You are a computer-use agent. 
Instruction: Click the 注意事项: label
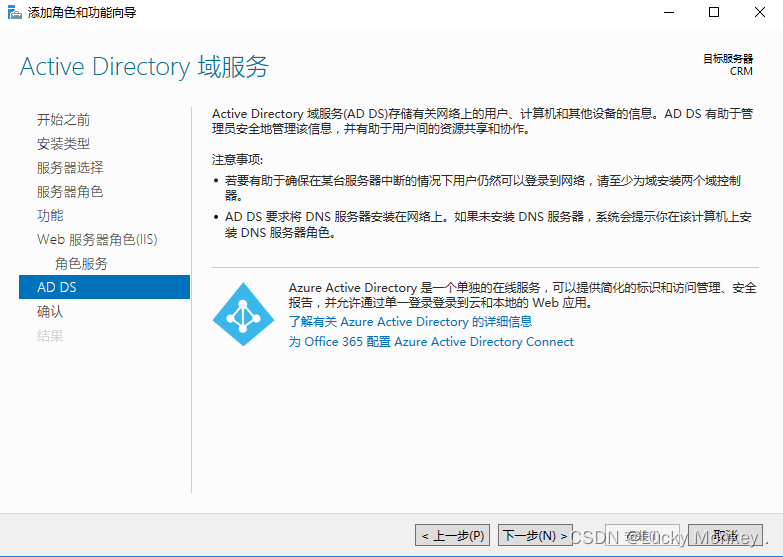pyautogui.click(x=237, y=160)
